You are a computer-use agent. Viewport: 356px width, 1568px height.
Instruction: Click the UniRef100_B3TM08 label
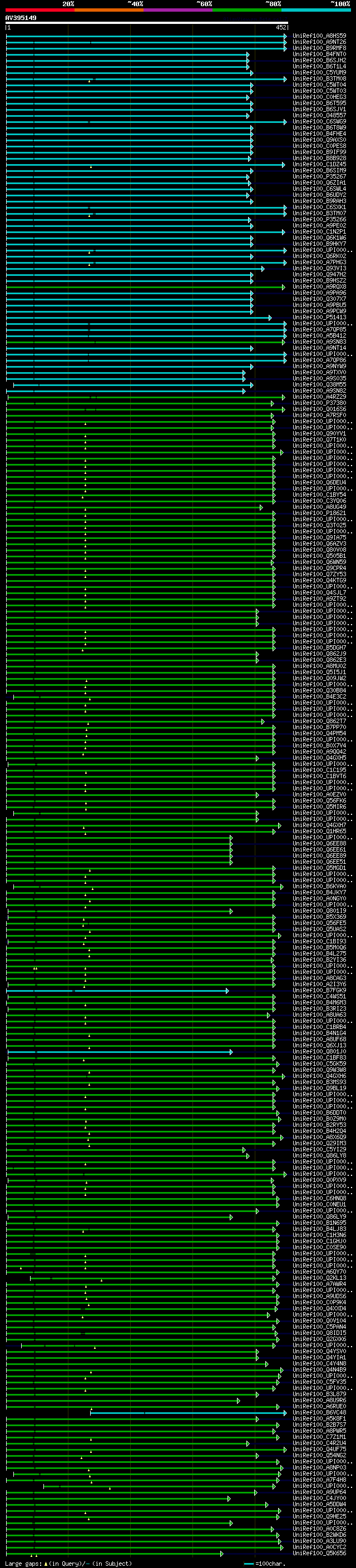point(319,78)
